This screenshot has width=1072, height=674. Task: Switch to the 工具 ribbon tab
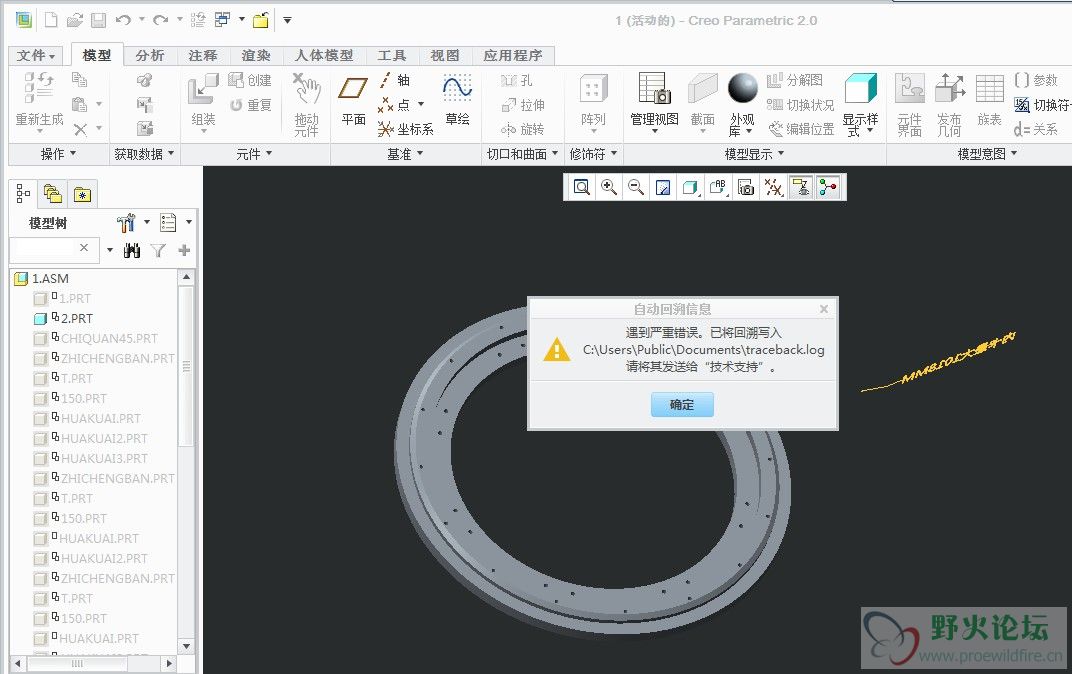coord(392,55)
